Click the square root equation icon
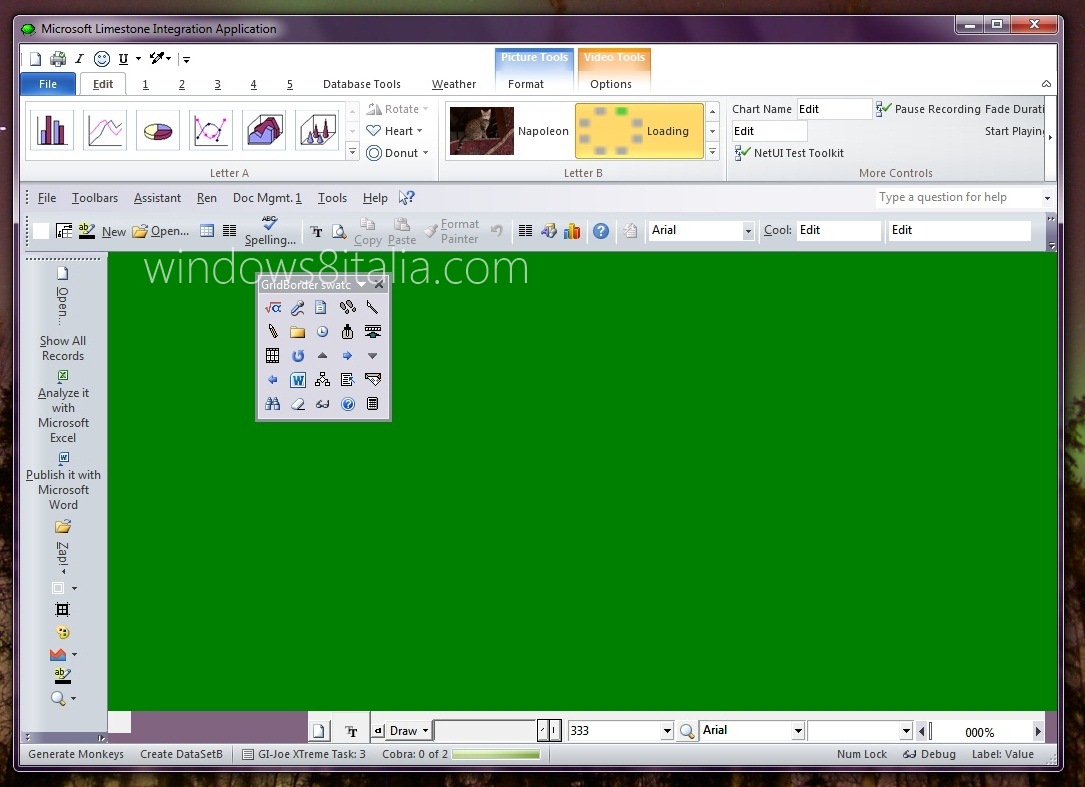Image resolution: width=1085 pixels, height=787 pixels. pos(272,308)
